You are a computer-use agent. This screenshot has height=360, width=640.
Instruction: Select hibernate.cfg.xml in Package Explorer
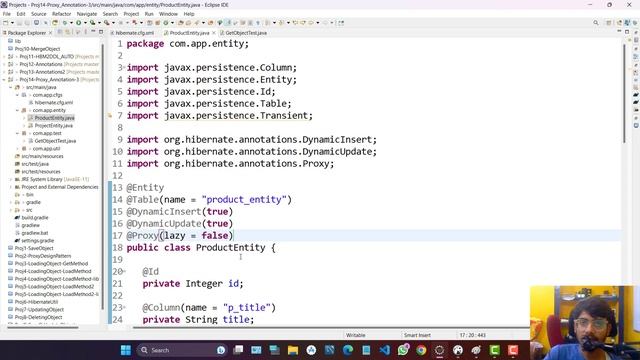tap(53, 102)
